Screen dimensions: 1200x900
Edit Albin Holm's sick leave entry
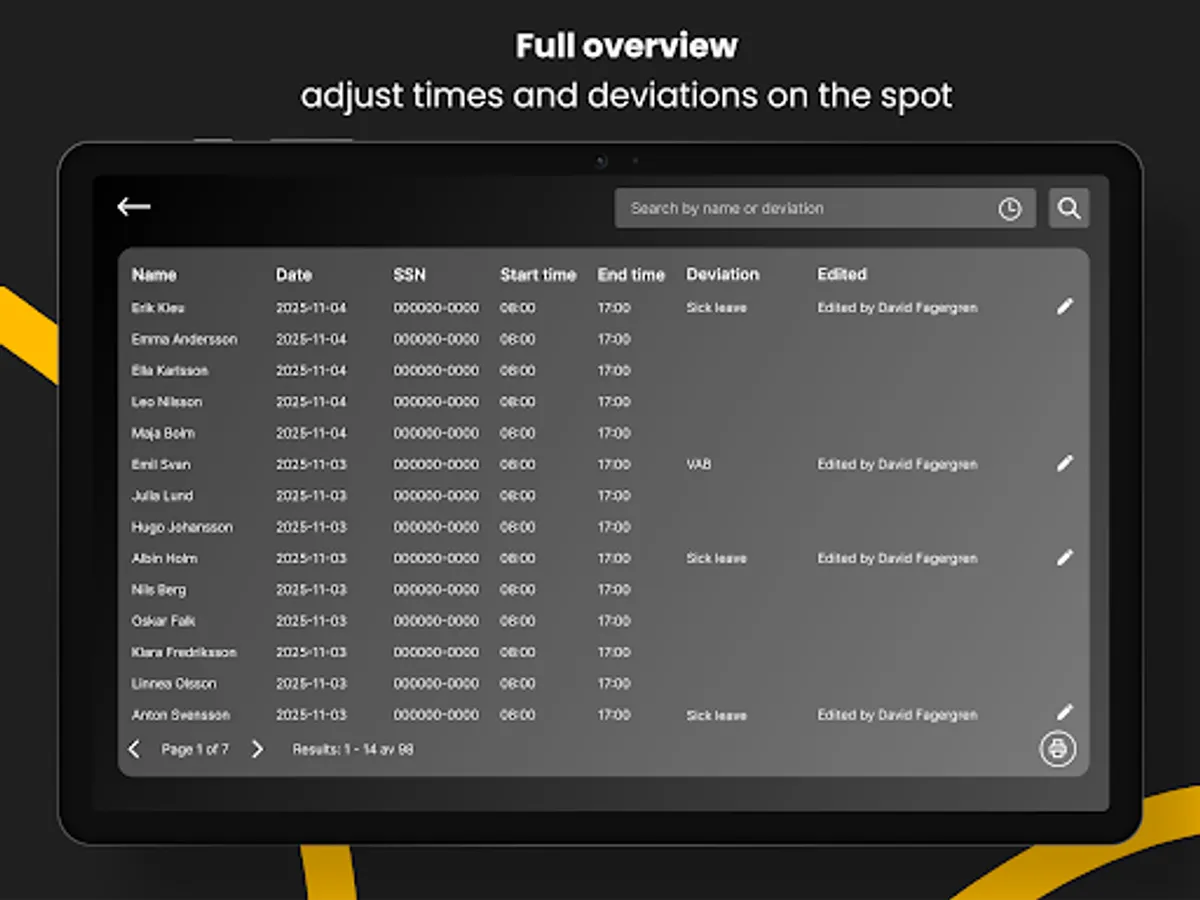tap(1065, 557)
